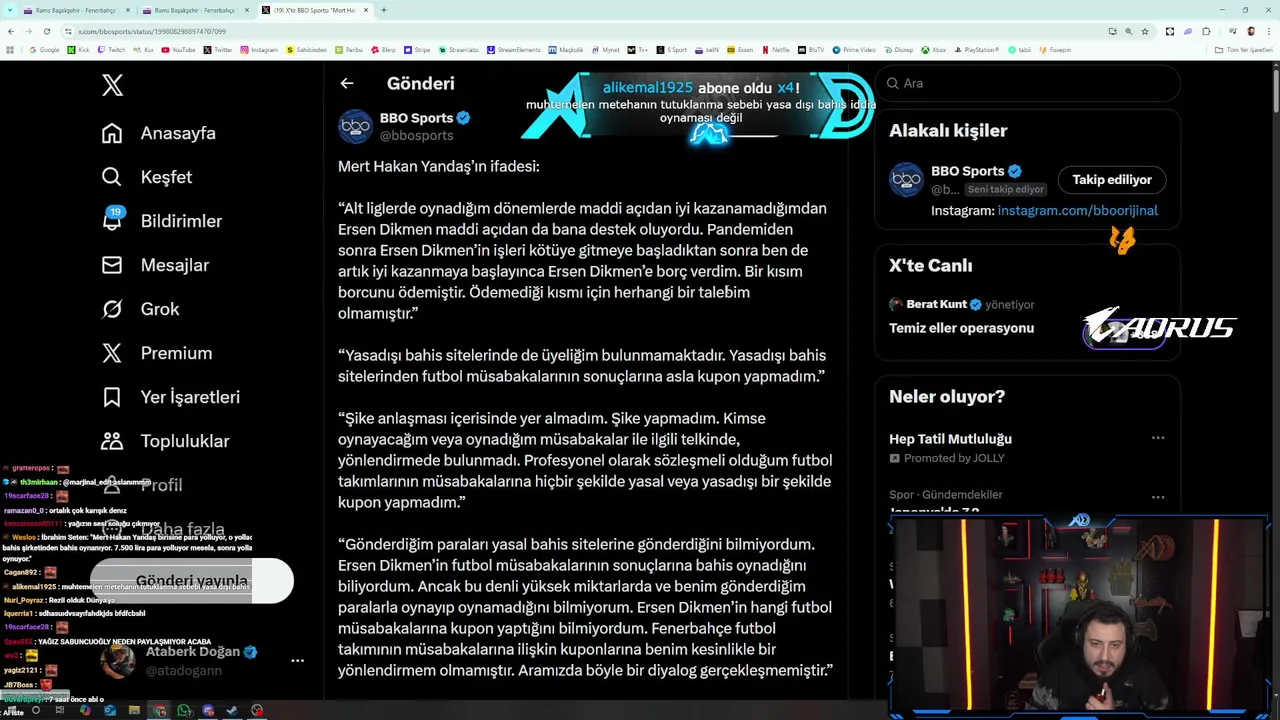Go back using Gönderi arrow
1280x720 pixels.
point(346,84)
